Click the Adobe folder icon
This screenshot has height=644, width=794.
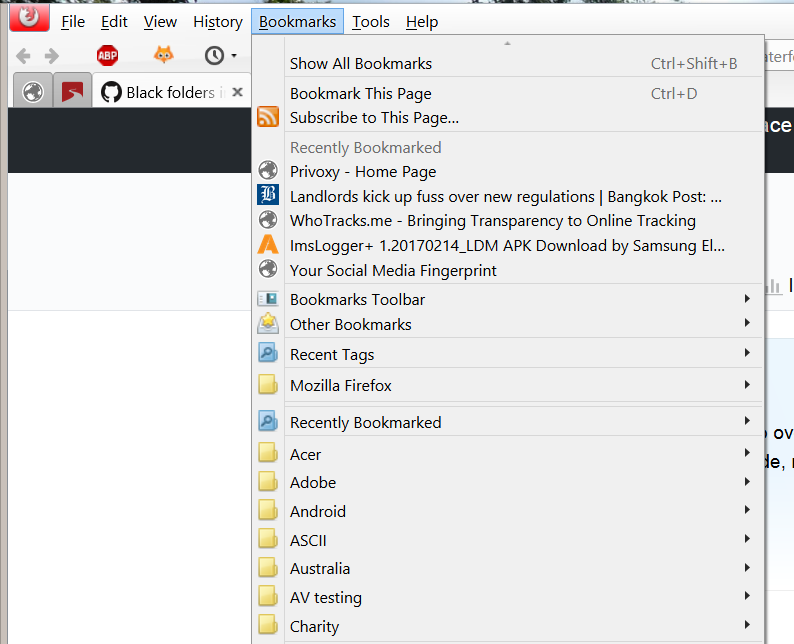268,481
